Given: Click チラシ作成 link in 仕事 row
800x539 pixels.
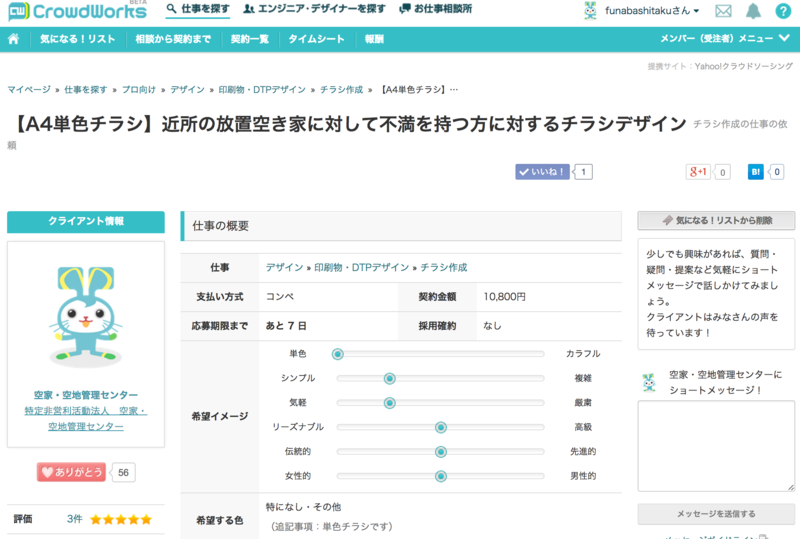Looking at the screenshot, I should (444, 267).
